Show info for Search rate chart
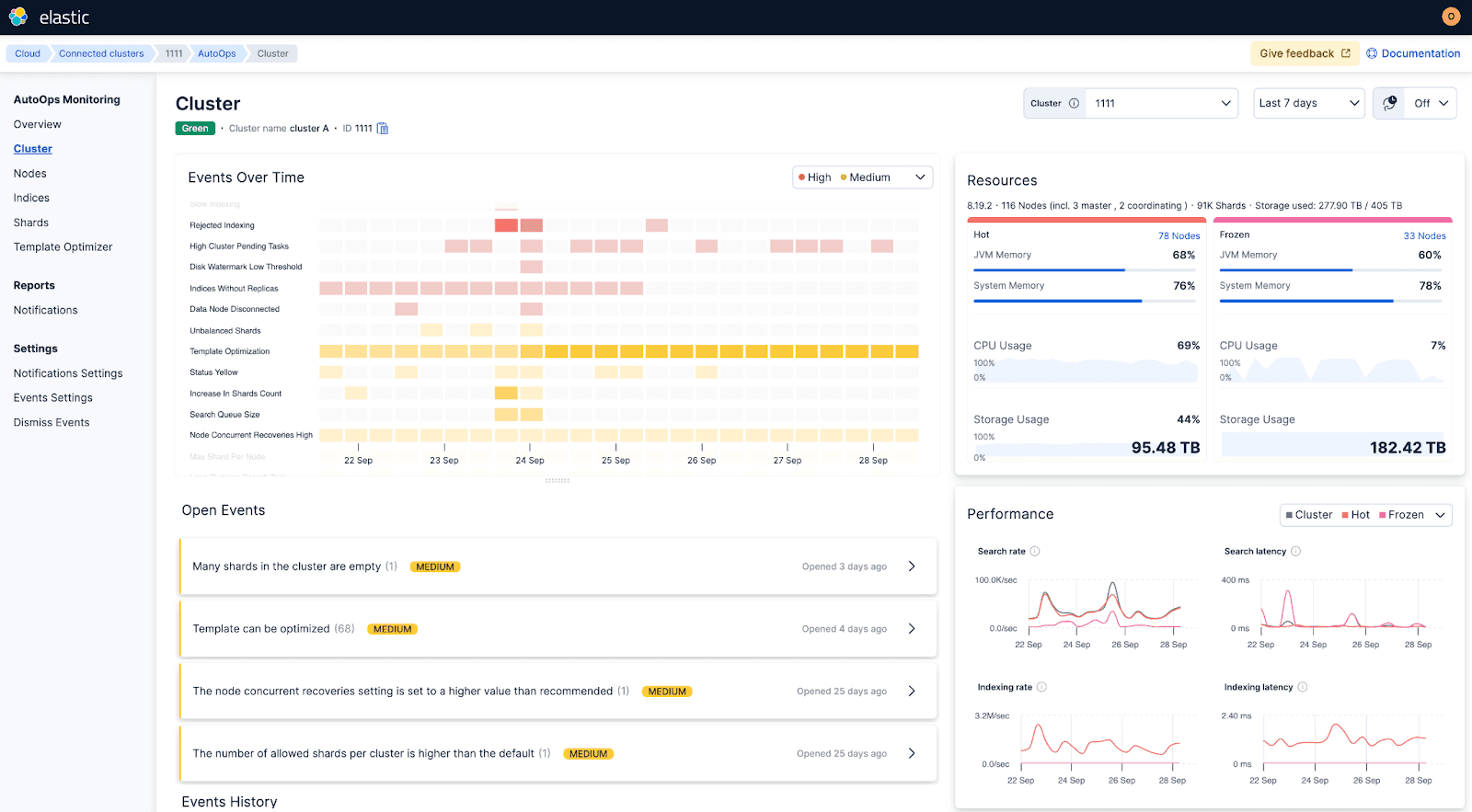Image resolution: width=1472 pixels, height=812 pixels. point(1035,552)
